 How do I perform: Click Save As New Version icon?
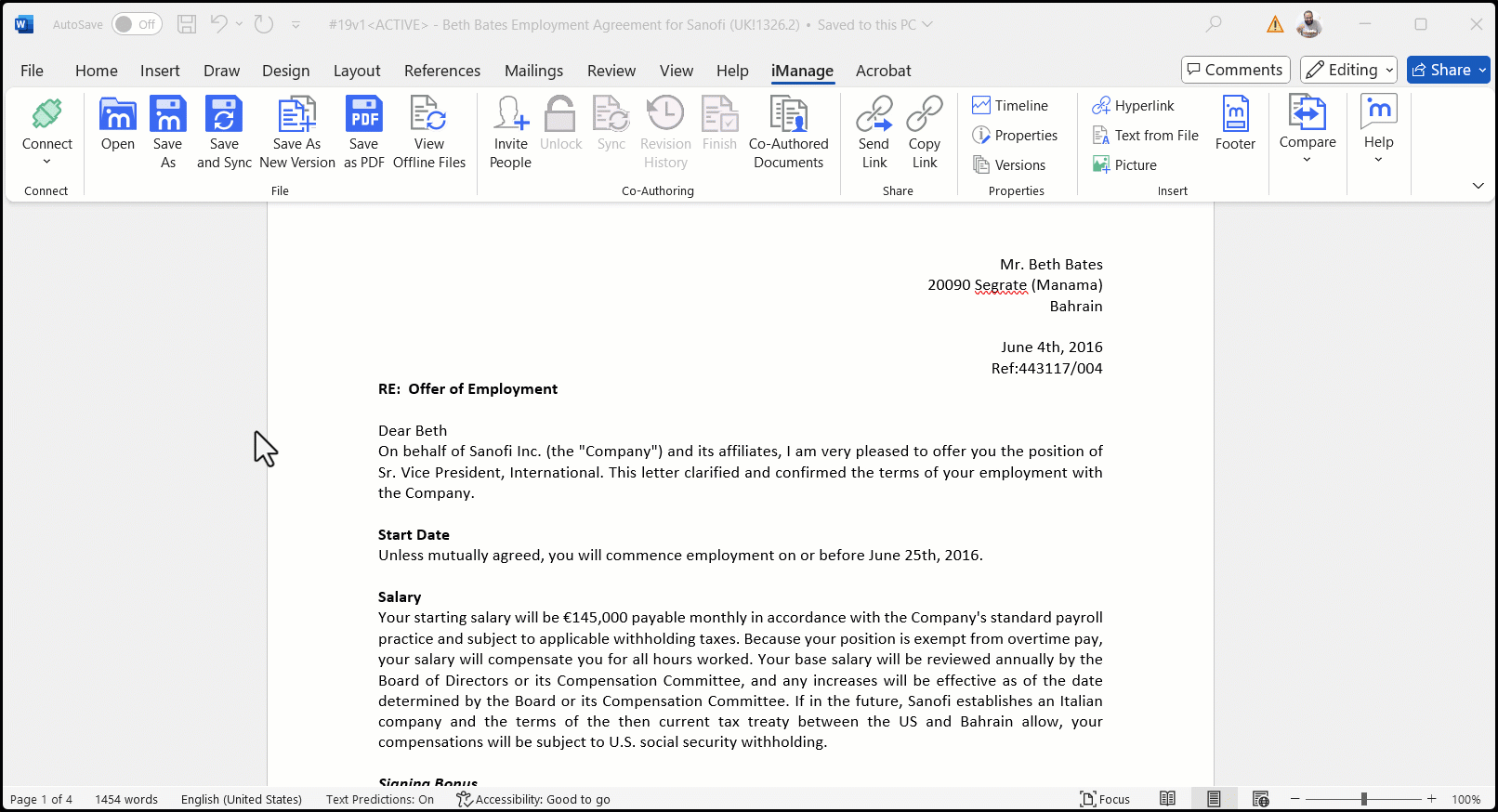296,115
